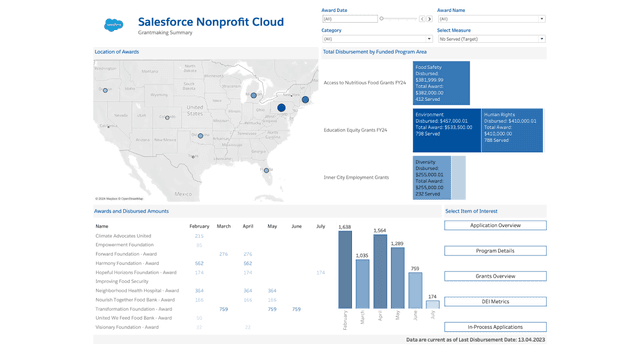This screenshot has width=640, height=363.
Task: Click Transformation Foundation - Award row name
Action: pyautogui.click(x=134, y=309)
